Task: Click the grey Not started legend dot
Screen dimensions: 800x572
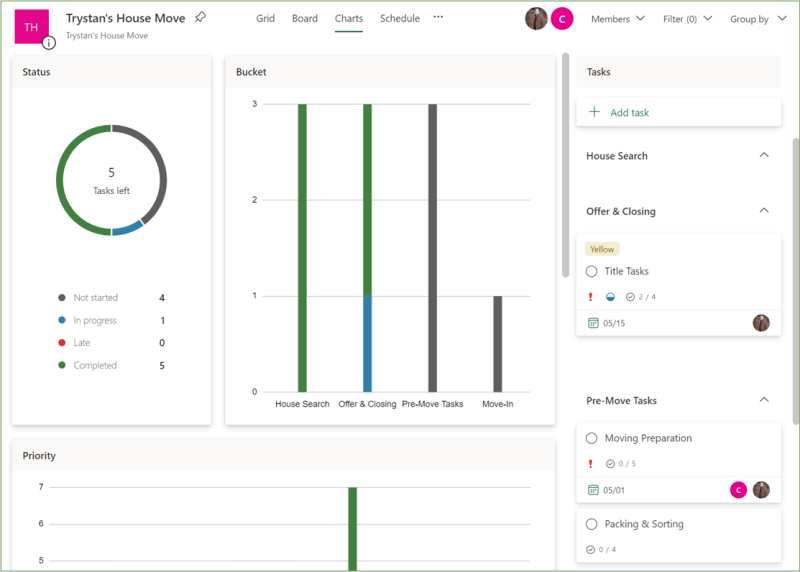Action: pyautogui.click(x=62, y=297)
